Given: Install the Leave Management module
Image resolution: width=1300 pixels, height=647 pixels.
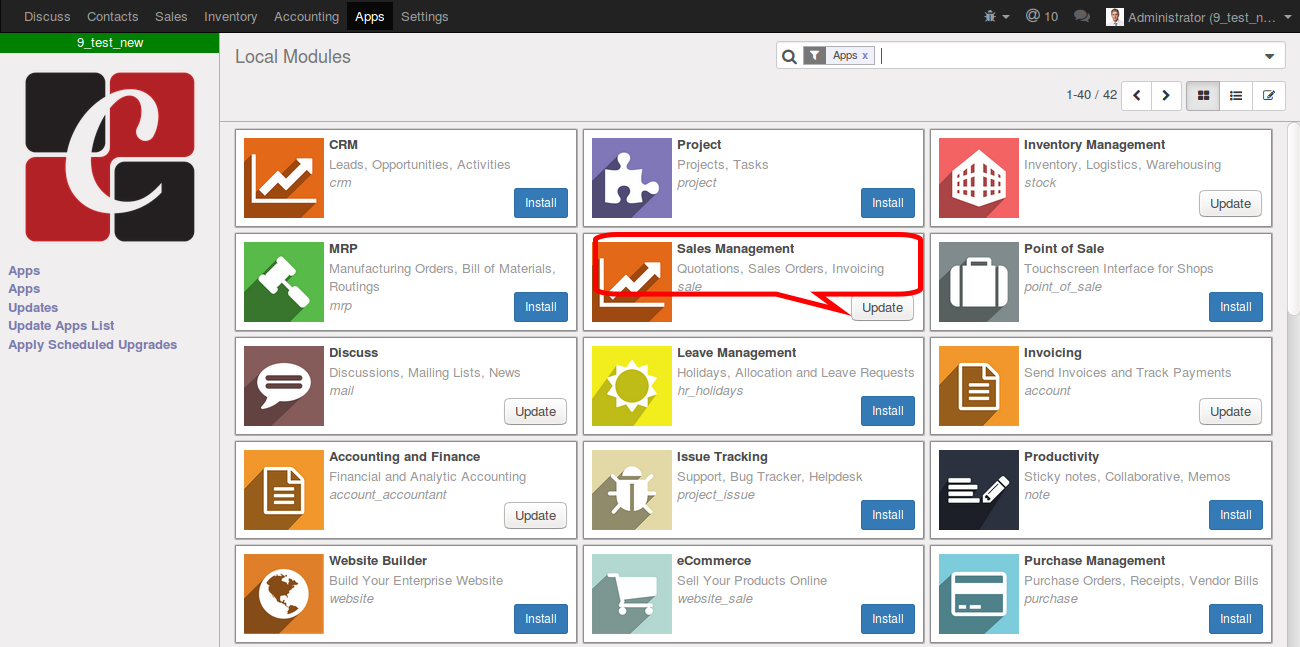Looking at the screenshot, I should [x=888, y=411].
